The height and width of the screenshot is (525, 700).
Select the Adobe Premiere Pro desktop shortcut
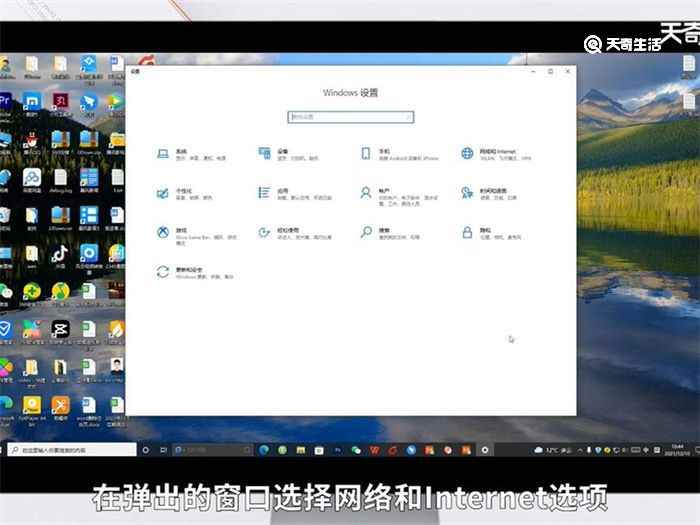5,104
